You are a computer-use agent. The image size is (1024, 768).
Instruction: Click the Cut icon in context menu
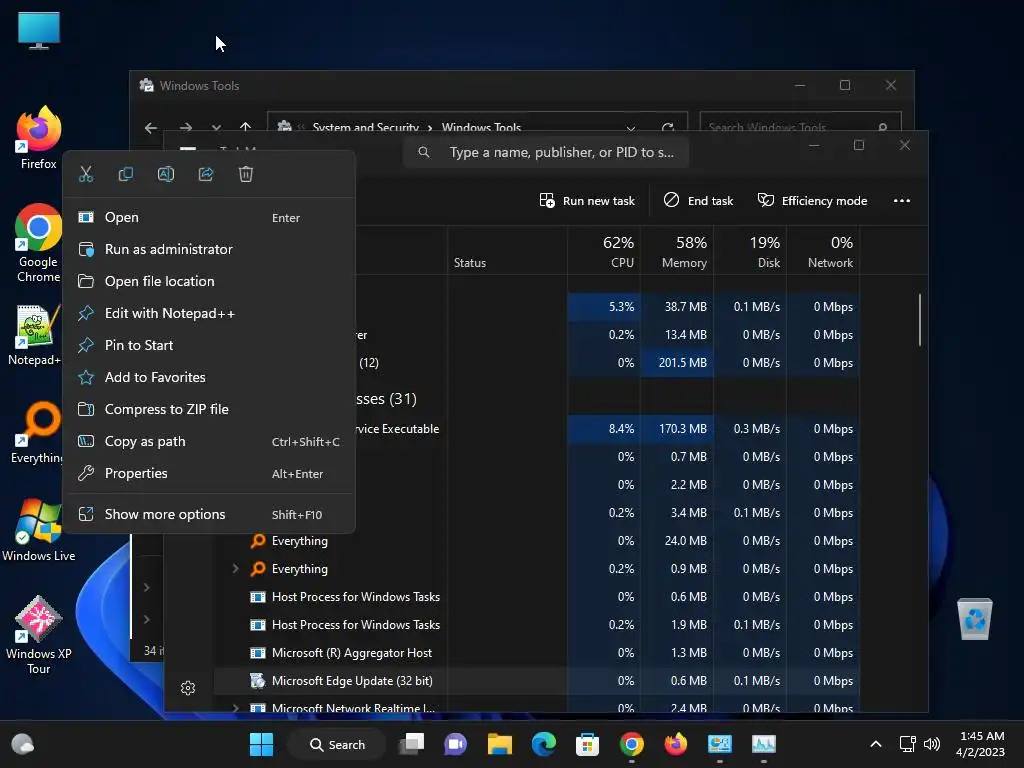86,174
